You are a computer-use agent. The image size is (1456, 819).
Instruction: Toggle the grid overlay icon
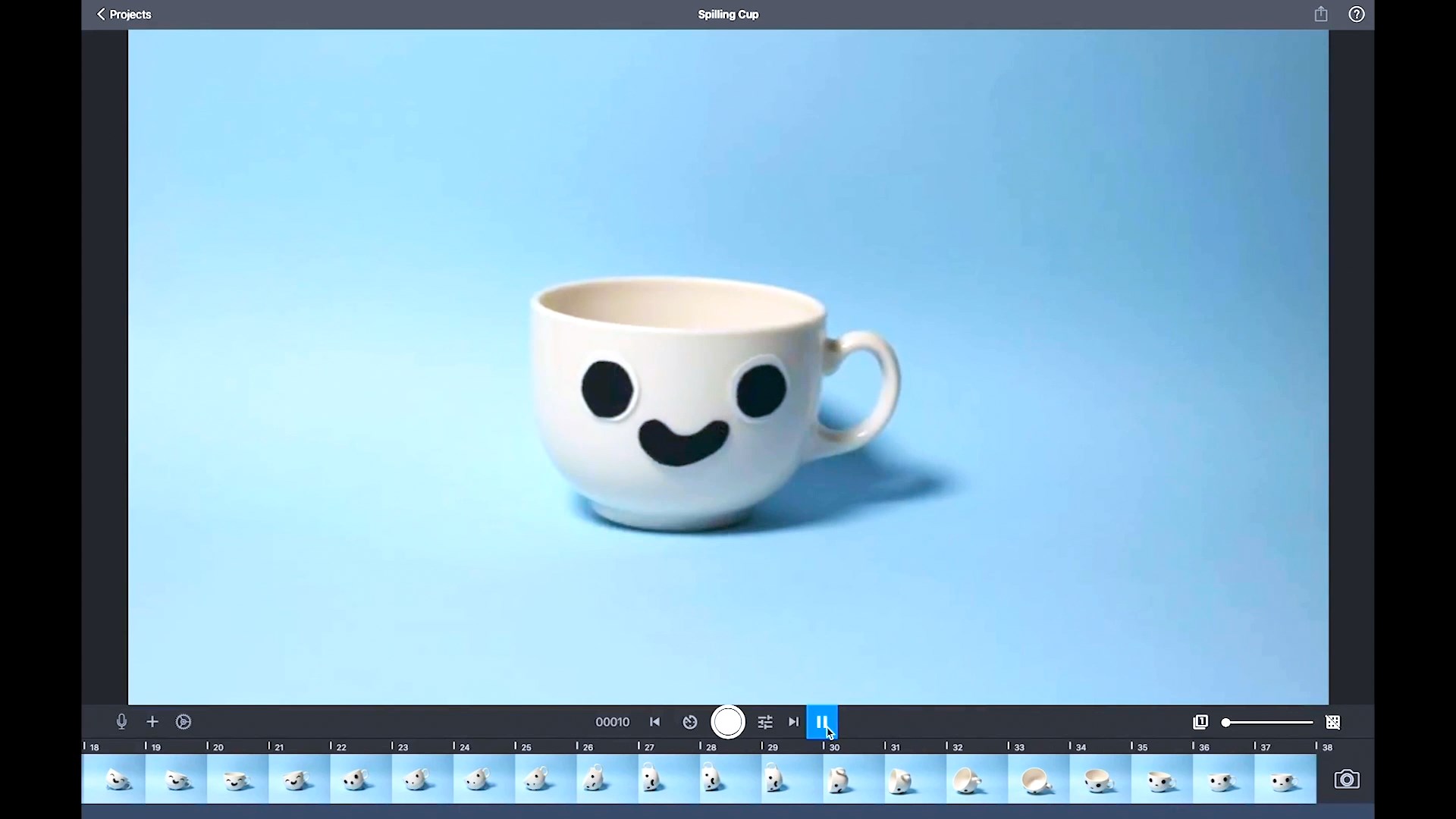(x=1333, y=723)
